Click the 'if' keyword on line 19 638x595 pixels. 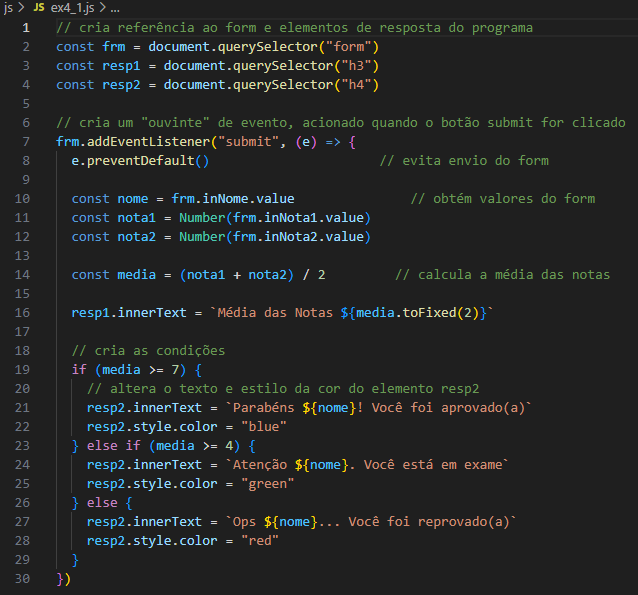tap(79, 370)
